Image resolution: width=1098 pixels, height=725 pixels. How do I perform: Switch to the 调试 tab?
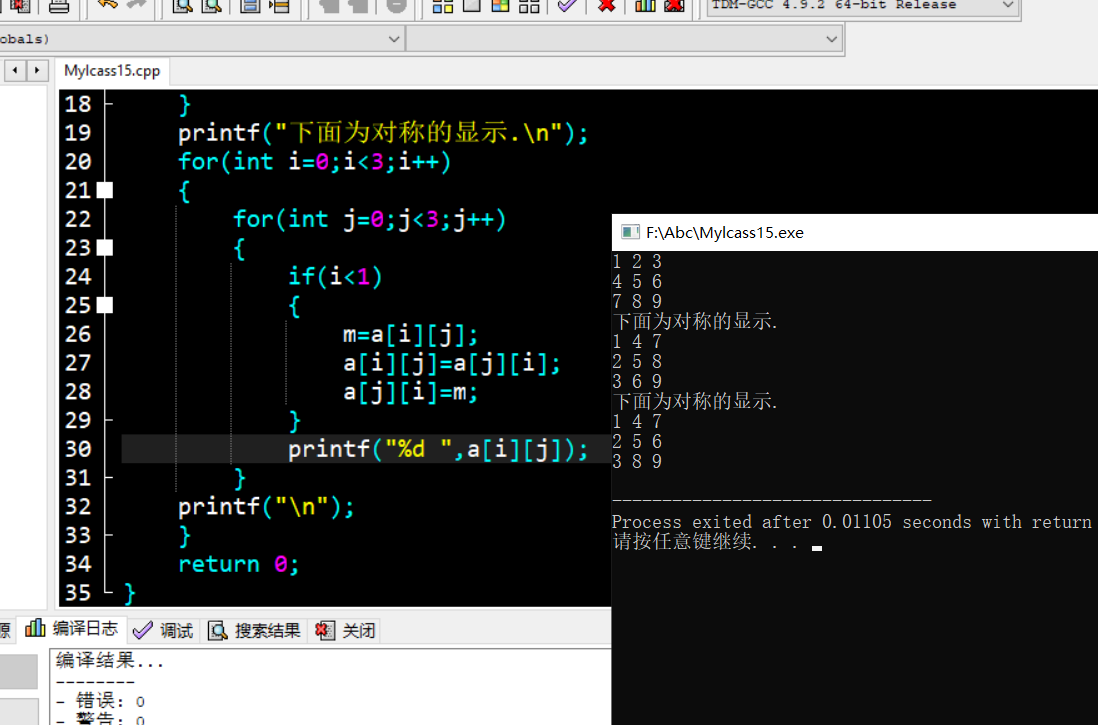coord(163,630)
